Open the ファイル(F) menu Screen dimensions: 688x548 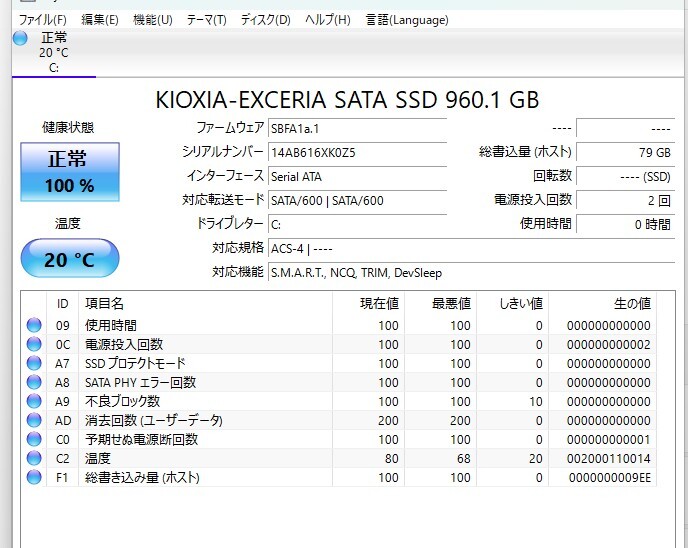(43, 20)
